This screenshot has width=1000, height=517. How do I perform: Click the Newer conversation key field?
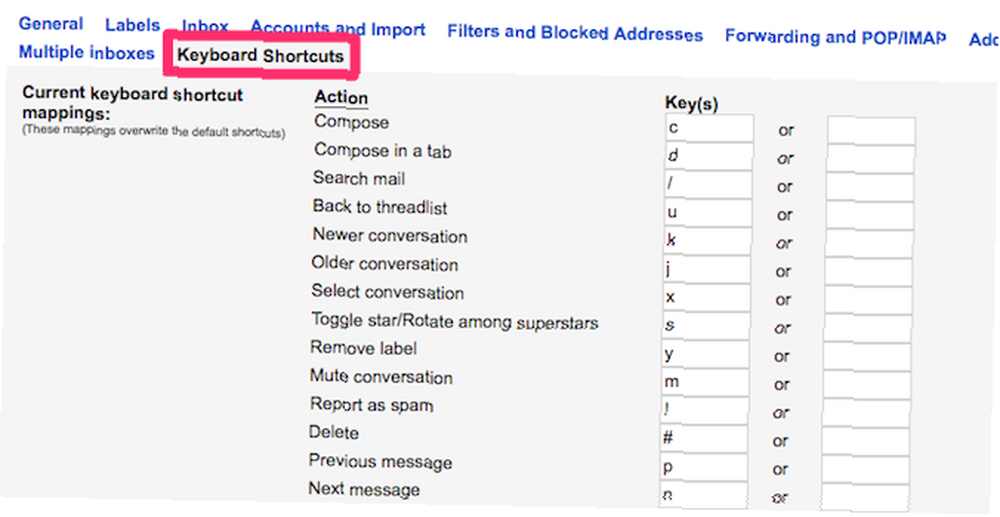coord(707,241)
